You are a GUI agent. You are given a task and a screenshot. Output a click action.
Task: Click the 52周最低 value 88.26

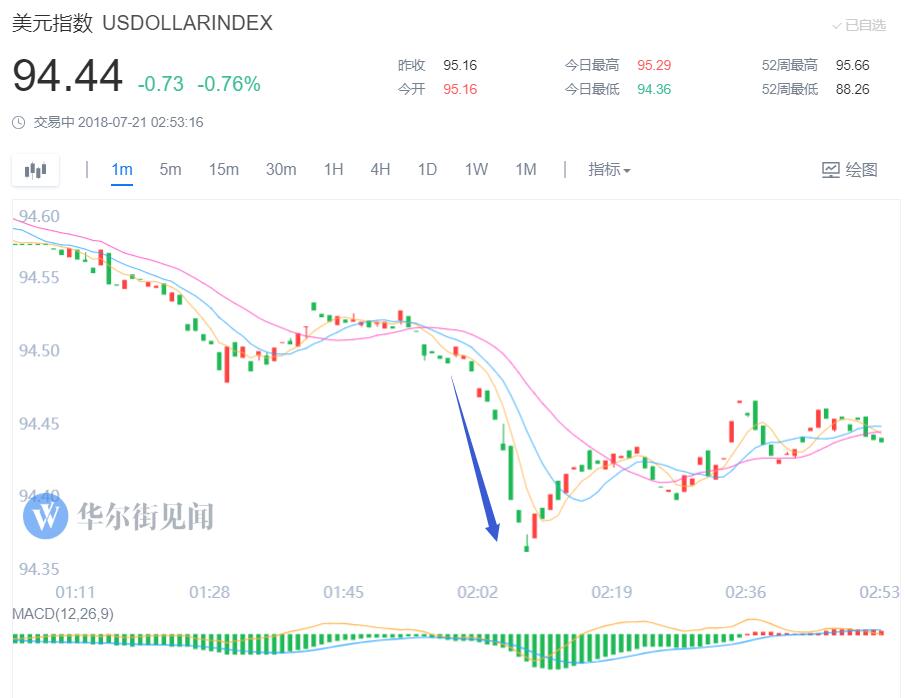coord(852,89)
